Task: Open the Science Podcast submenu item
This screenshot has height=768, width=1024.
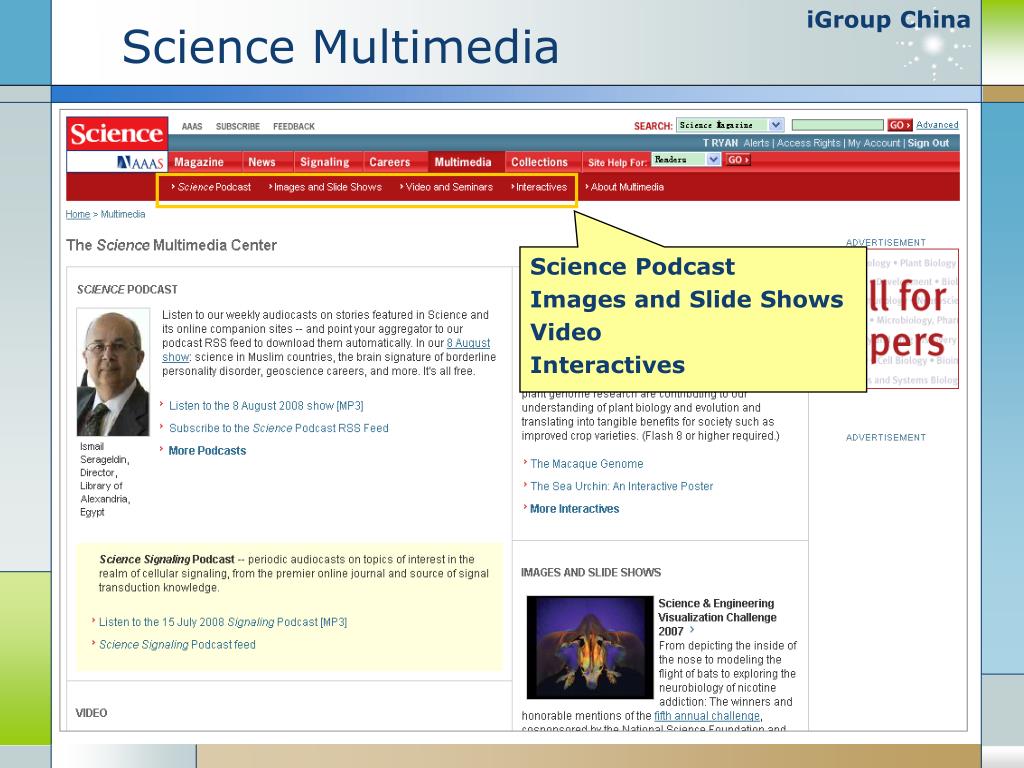Action: (x=212, y=187)
